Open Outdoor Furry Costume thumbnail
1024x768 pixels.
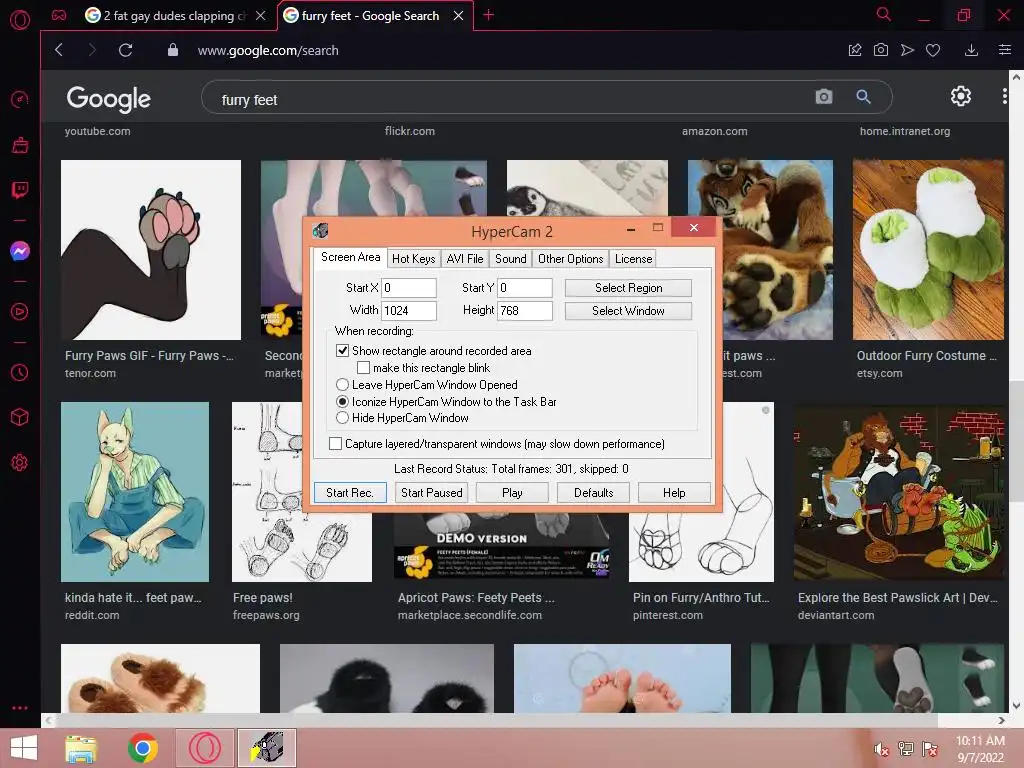[928, 249]
